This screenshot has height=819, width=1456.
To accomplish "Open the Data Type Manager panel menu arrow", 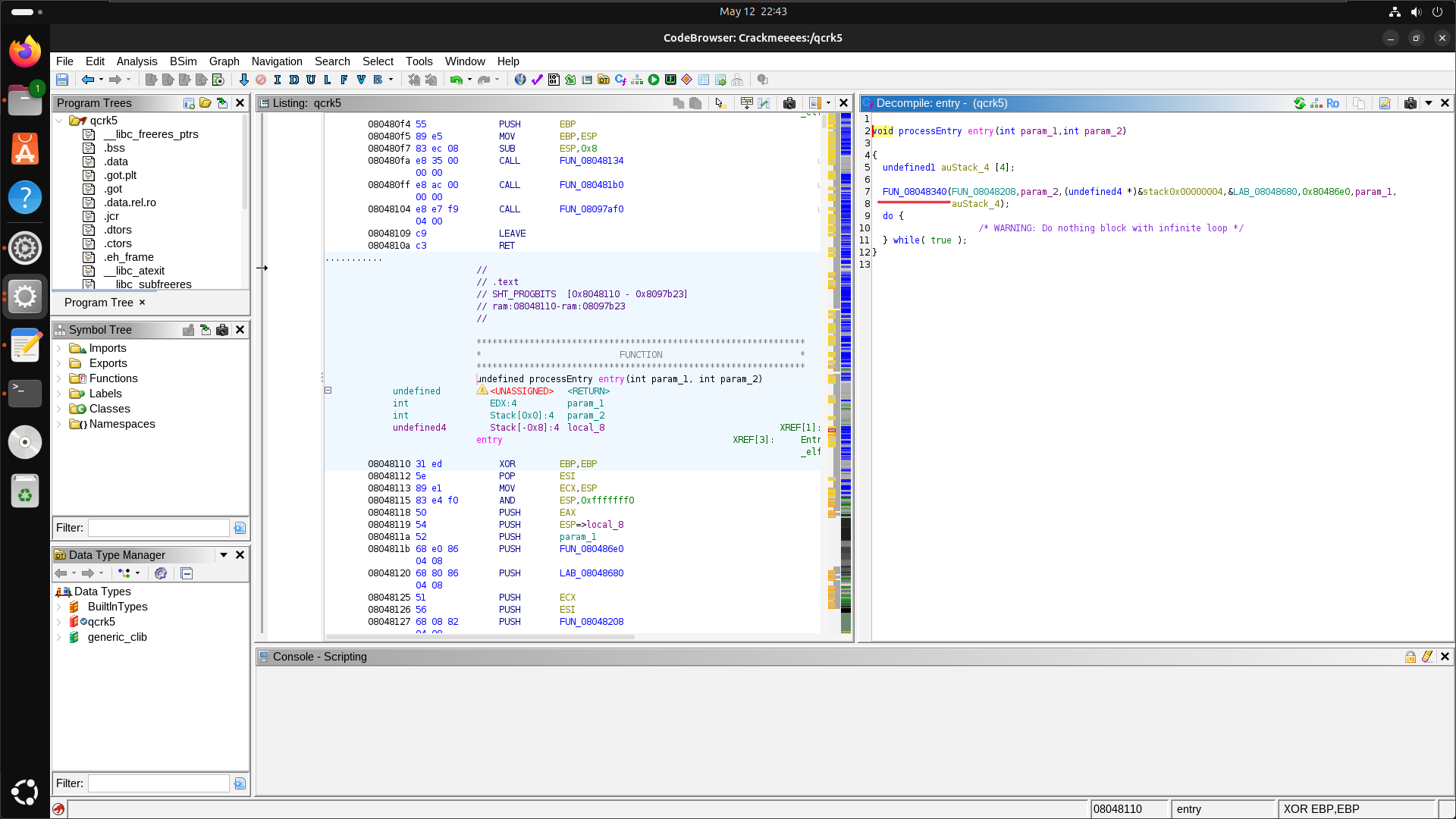I will (x=224, y=555).
